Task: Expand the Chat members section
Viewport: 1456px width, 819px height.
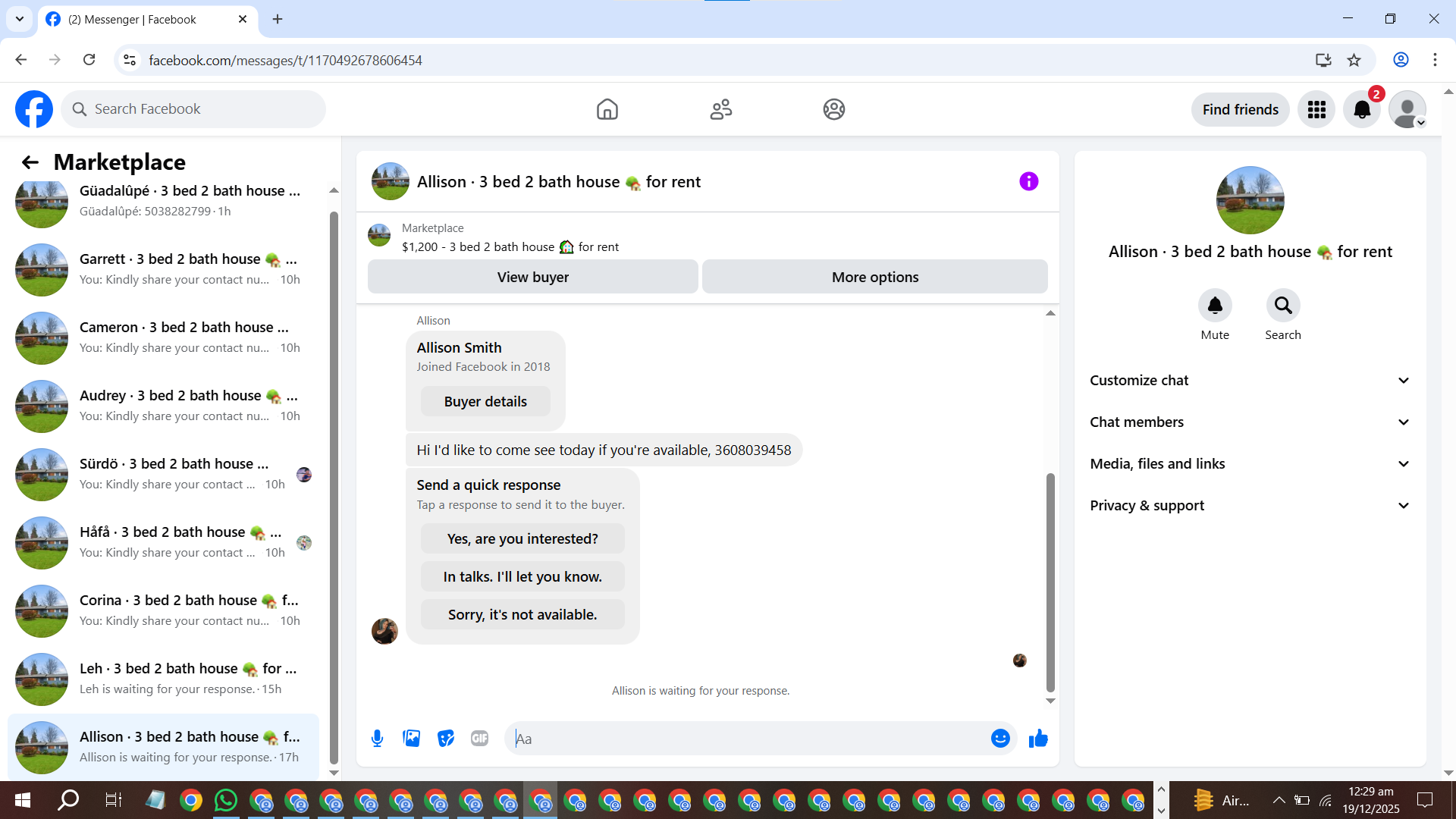Action: click(x=1250, y=422)
